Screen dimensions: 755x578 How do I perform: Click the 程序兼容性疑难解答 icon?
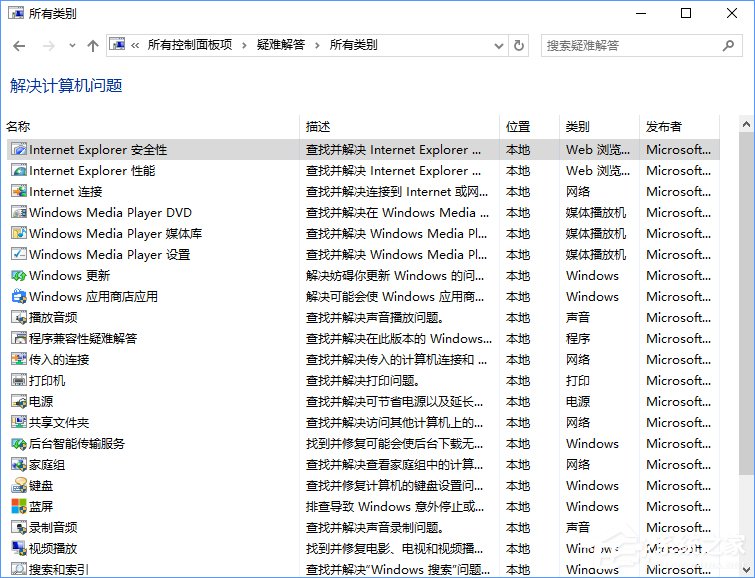[19, 338]
